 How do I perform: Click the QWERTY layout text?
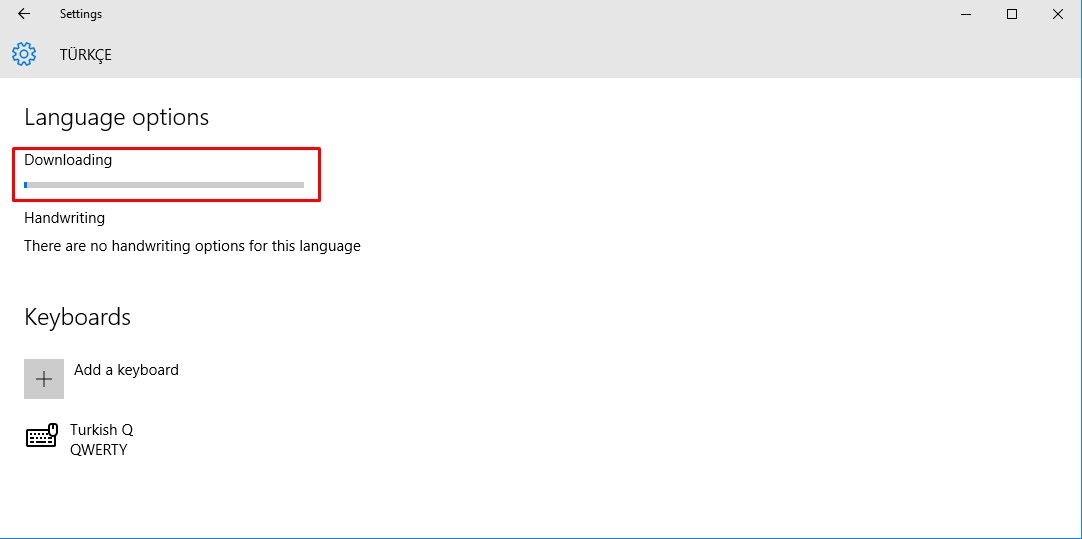tap(98, 450)
